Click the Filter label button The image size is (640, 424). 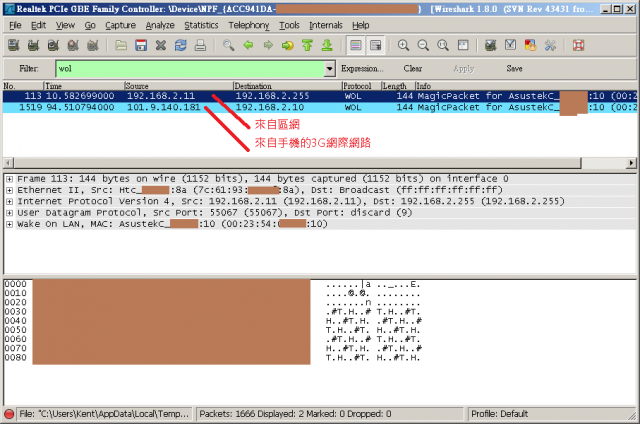(x=29, y=69)
